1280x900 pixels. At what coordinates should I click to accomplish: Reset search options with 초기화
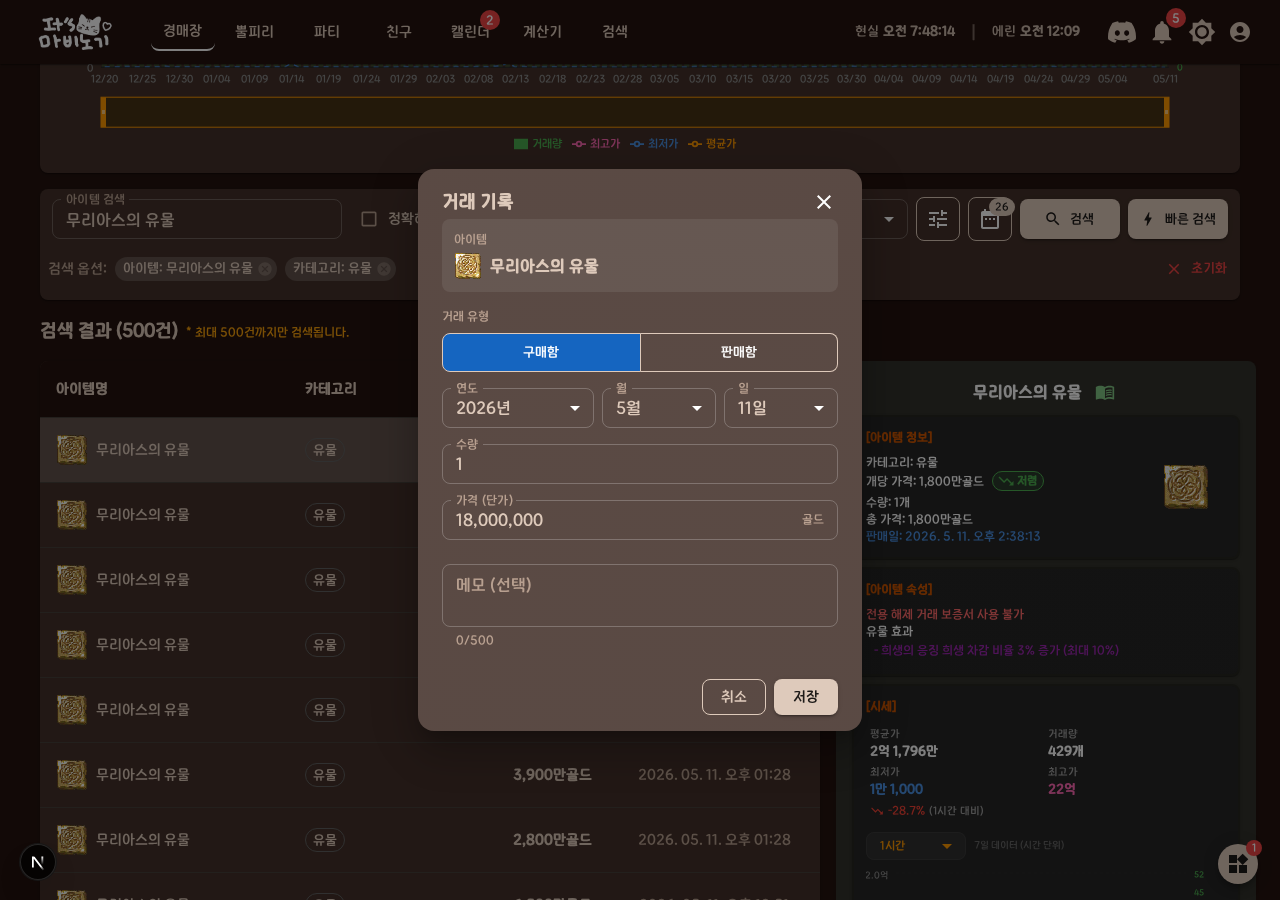pyautogui.click(x=1197, y=268)
